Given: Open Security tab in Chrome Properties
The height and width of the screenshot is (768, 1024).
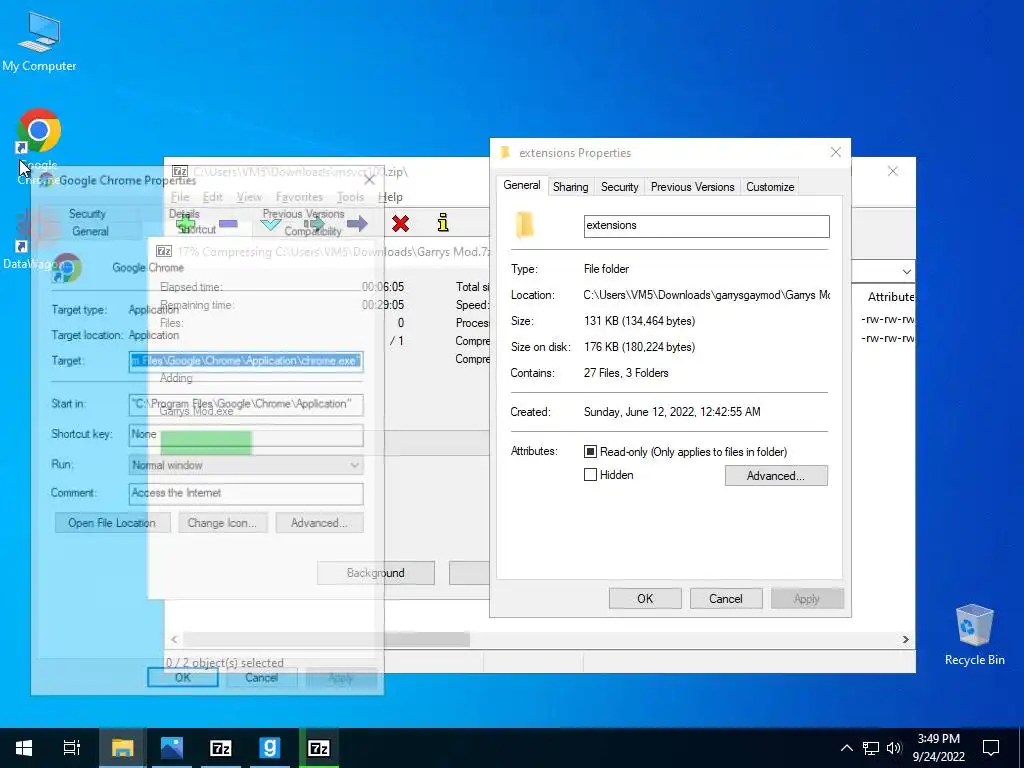Looking at the screenshot, I should click(87, 214).
